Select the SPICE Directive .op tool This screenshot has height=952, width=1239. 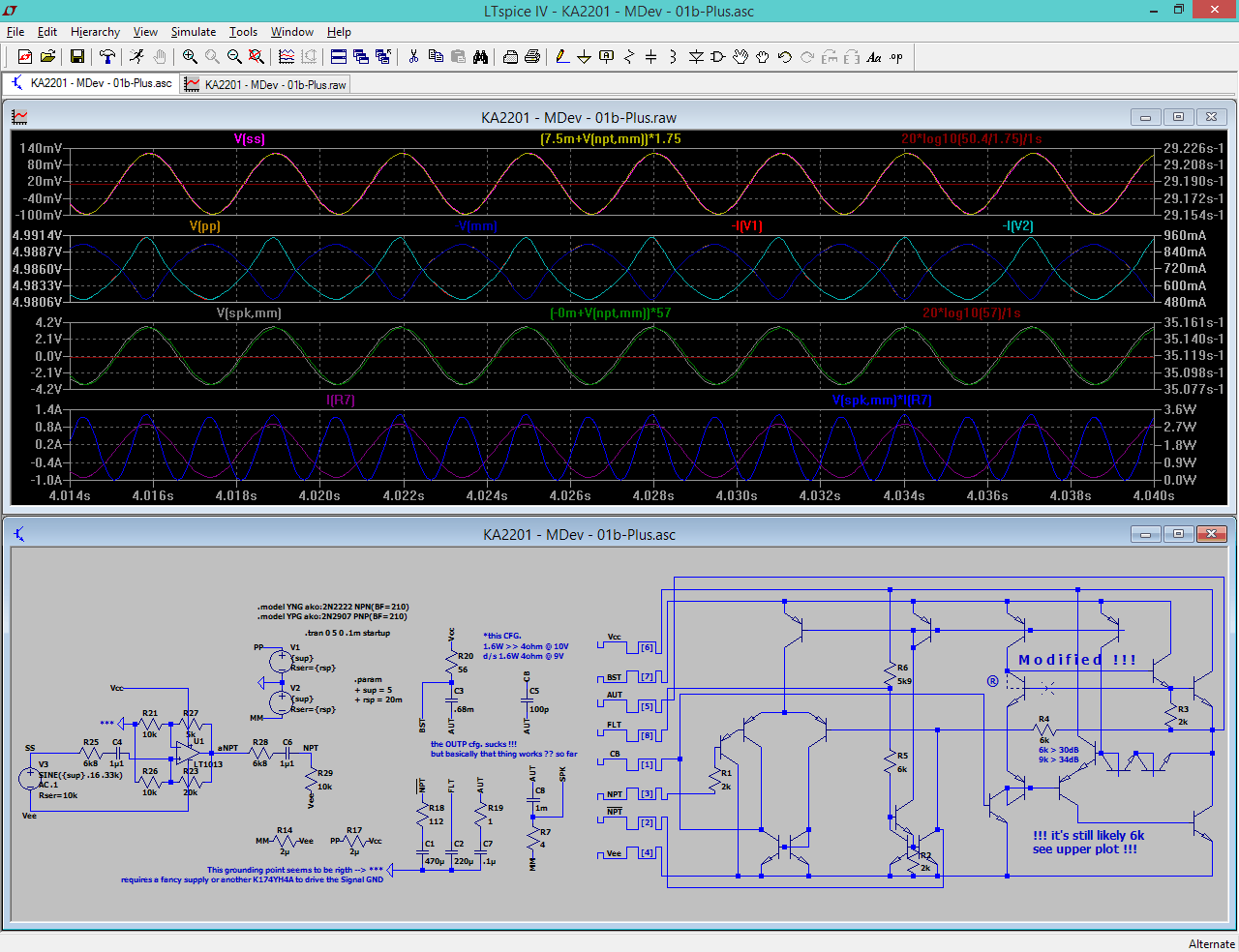[x=896, y=57]
